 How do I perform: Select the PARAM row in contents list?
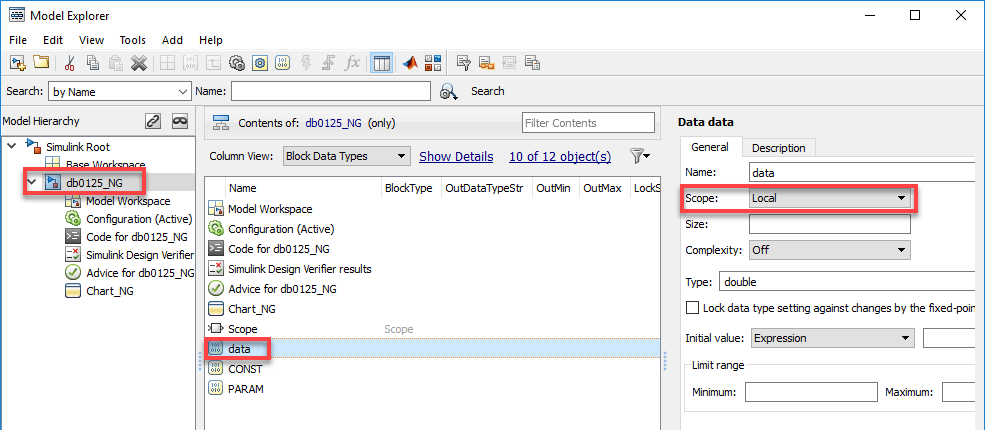(433, 389)
